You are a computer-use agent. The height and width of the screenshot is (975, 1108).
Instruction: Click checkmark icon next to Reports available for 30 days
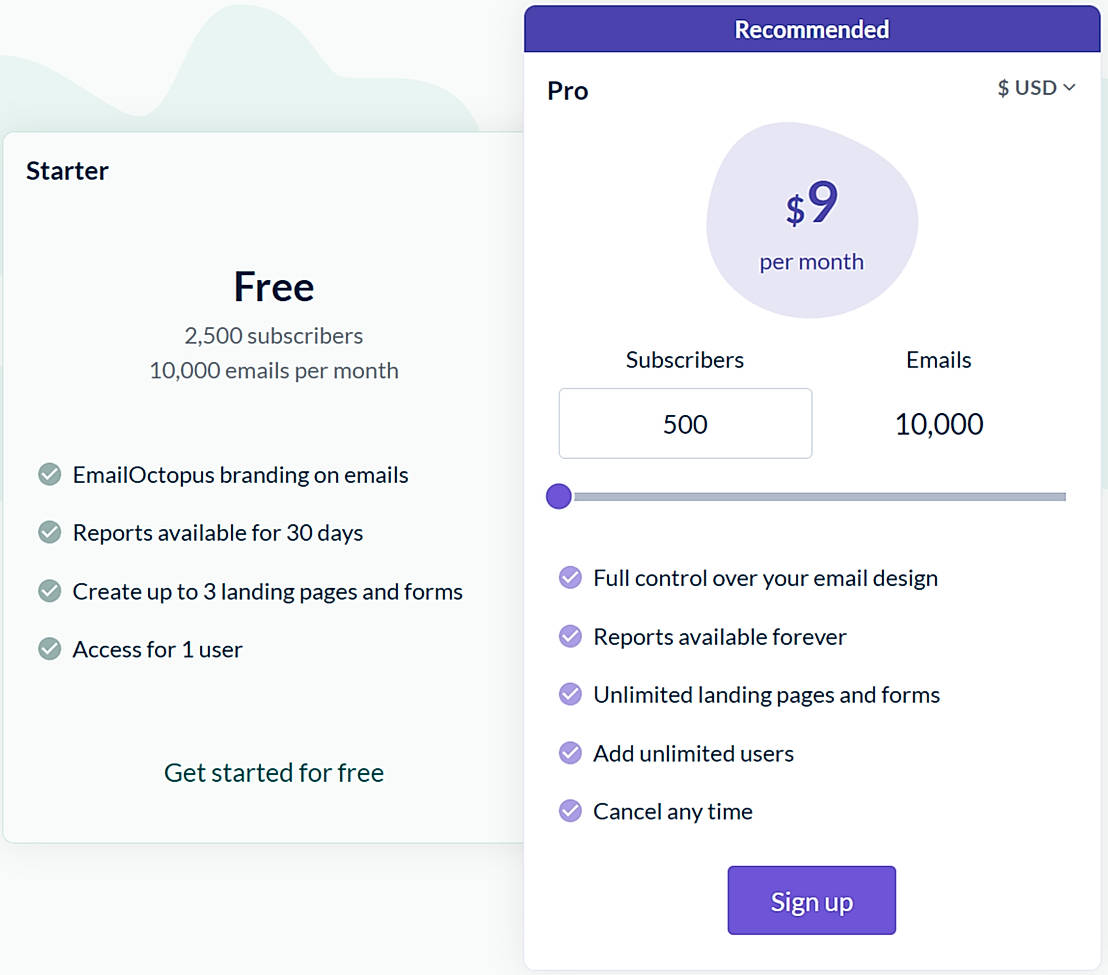(50, 533)
